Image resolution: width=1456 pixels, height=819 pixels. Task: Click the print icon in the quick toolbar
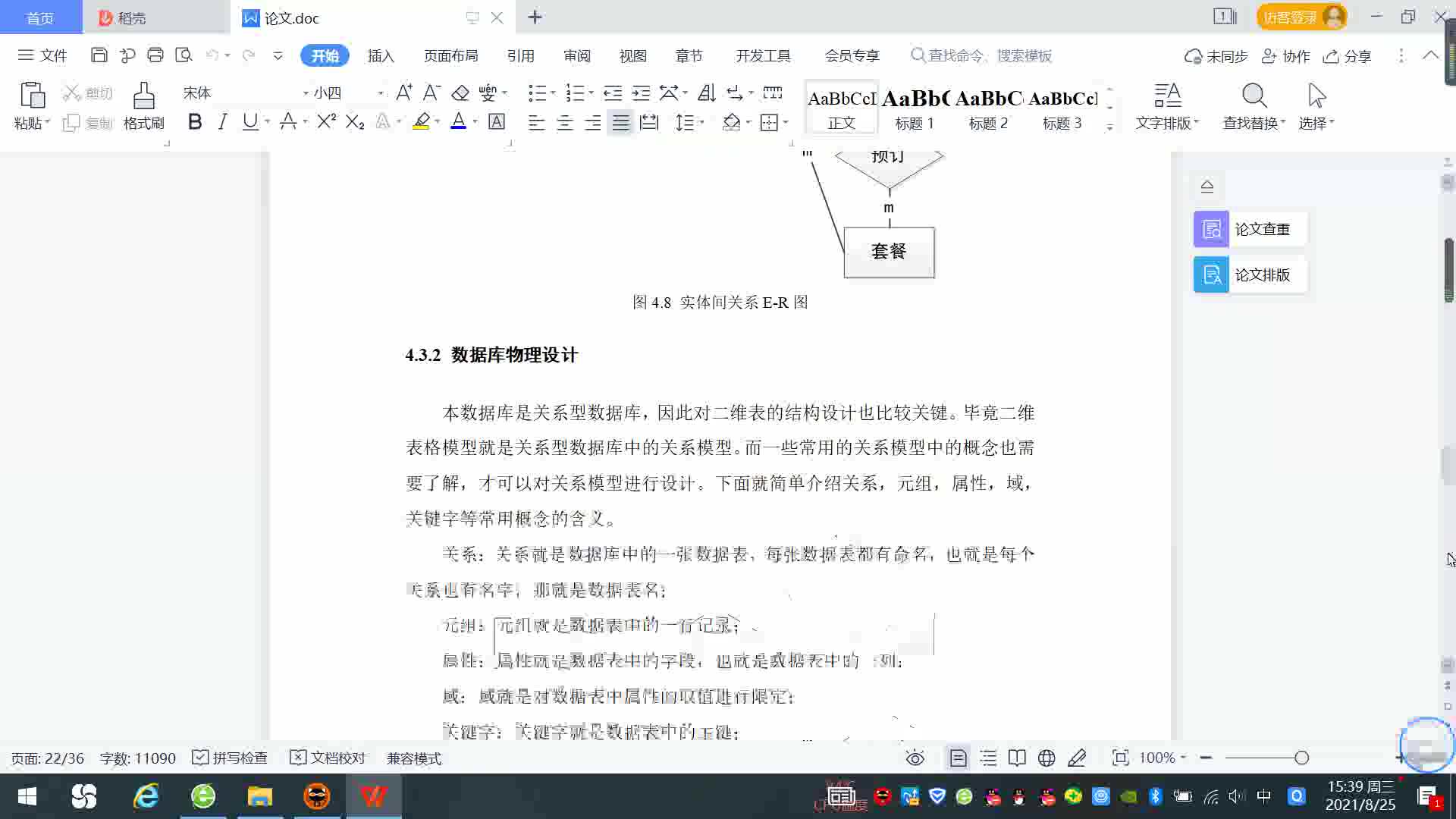[155, 55]
